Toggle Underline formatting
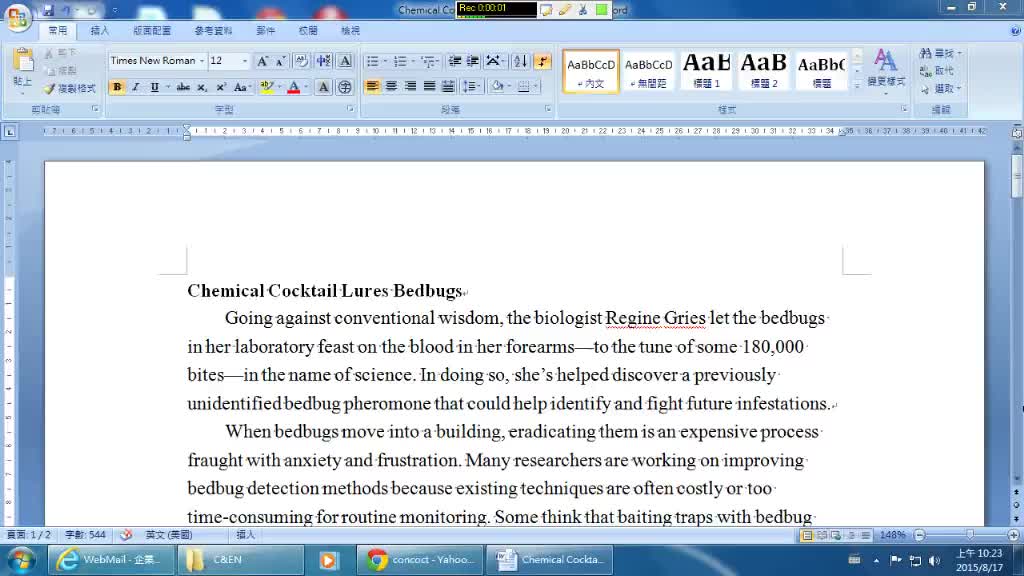Viewport: 1024px width, 576px height. [x=155, y=87]
